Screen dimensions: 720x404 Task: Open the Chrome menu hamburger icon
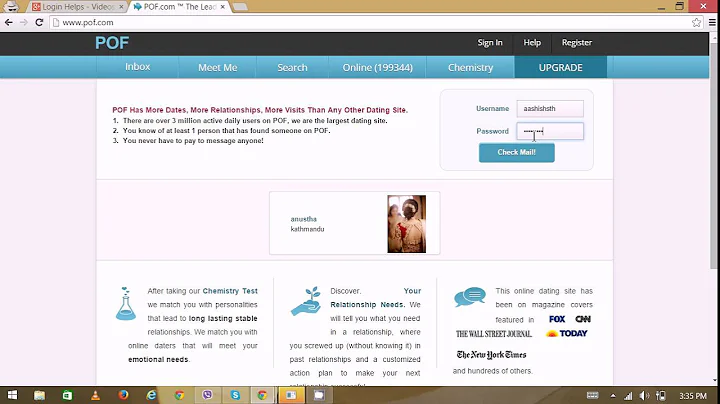(712, 22)
